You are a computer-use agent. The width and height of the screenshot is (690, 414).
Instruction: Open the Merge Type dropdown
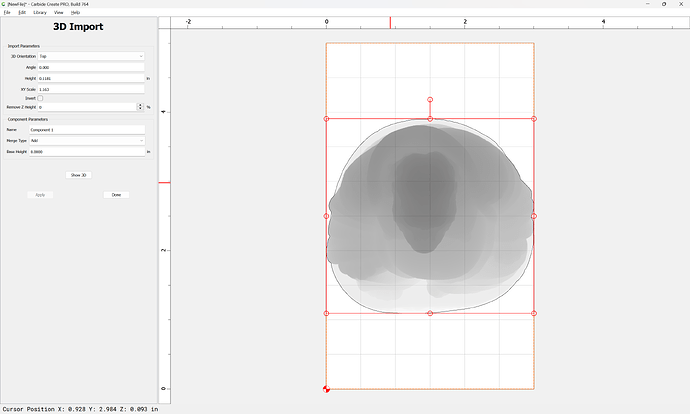tap(87, 141)
